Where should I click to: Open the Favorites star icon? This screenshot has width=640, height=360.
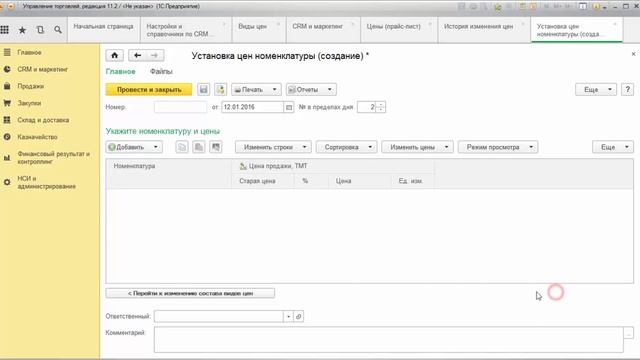click(22, 30)
